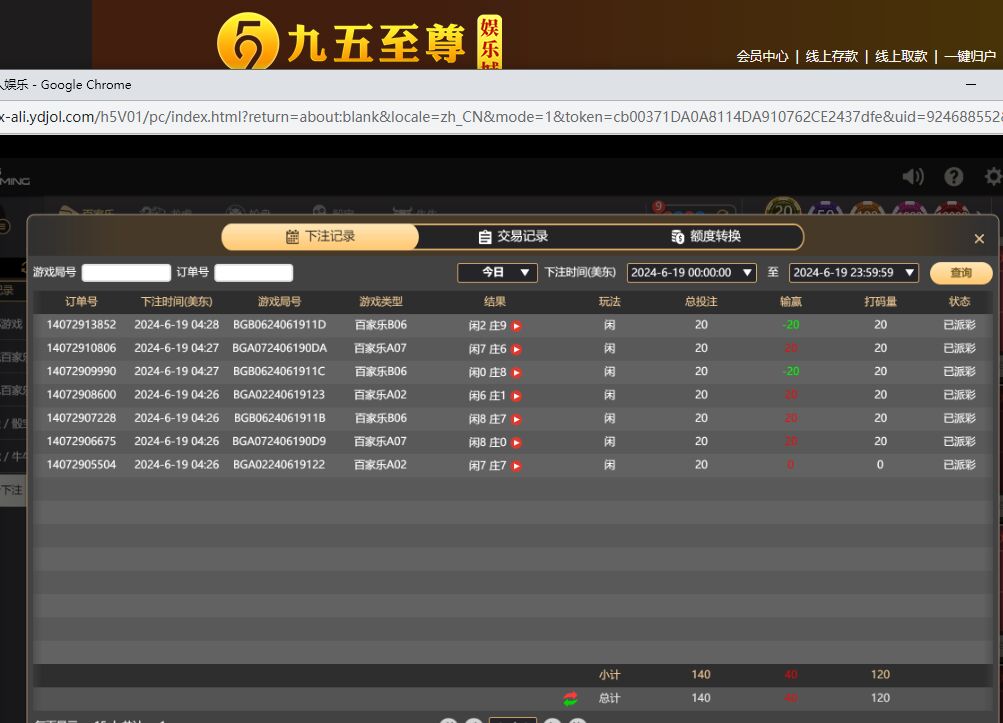Expand the 今日 date range dropdown

coord(497,272)
